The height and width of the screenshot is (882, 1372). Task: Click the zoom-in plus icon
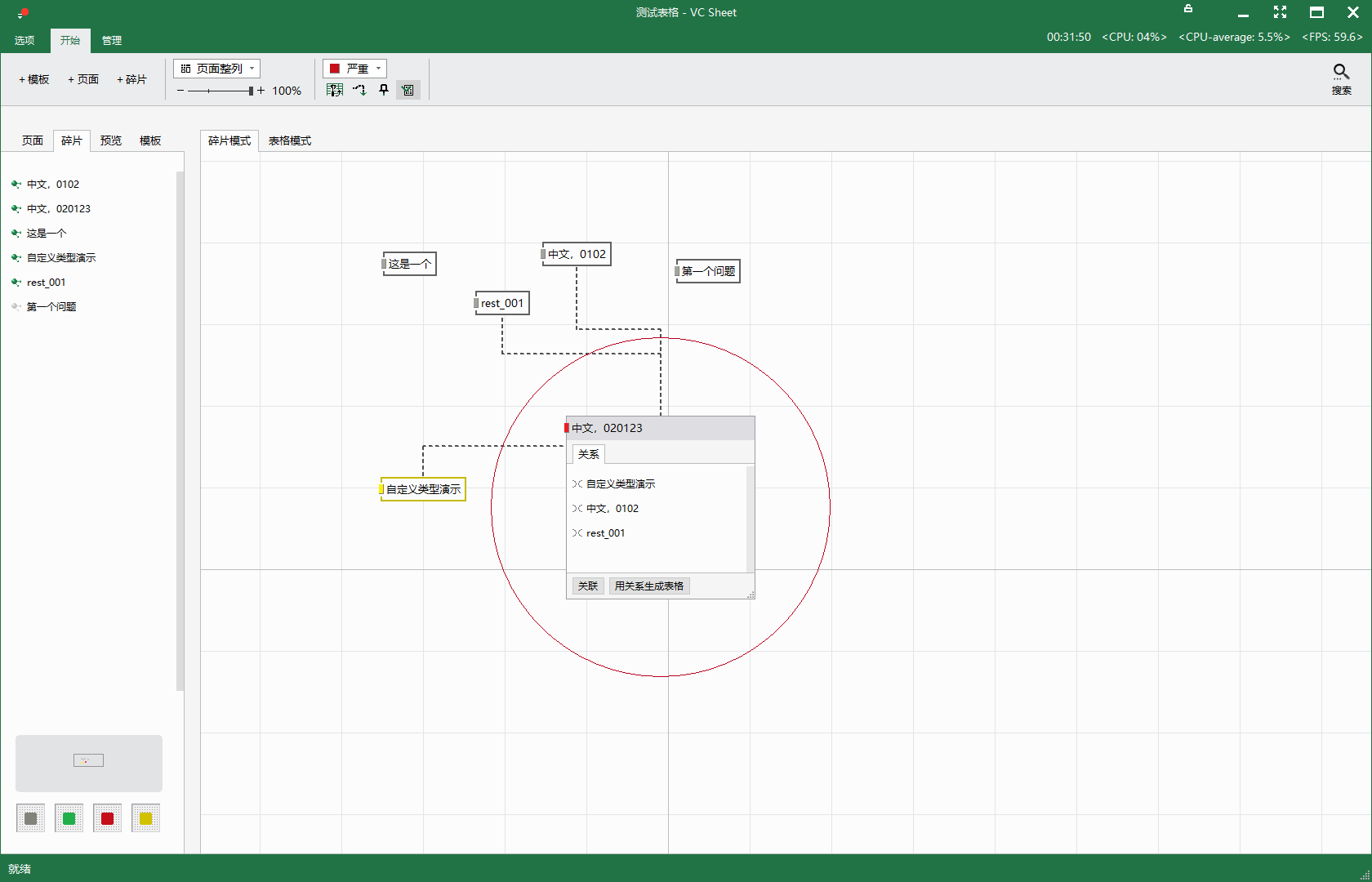coord(261,91)
